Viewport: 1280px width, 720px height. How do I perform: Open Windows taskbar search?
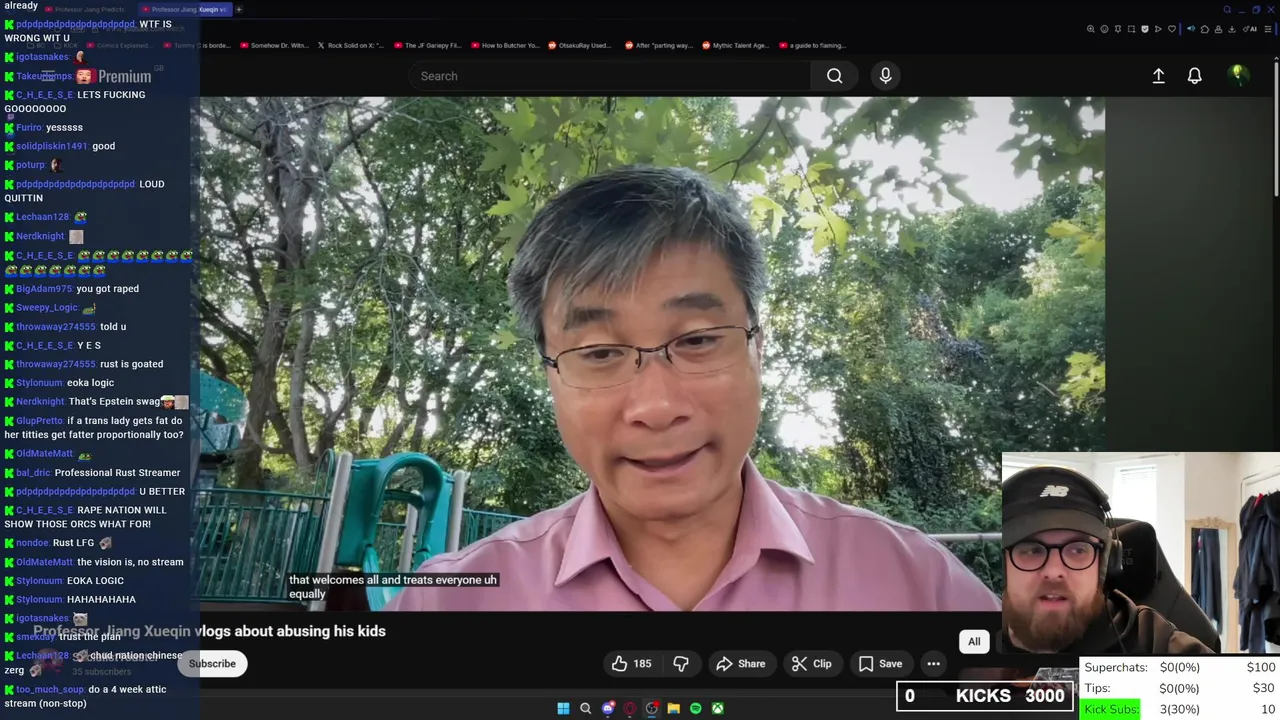[x=585, y=708]
